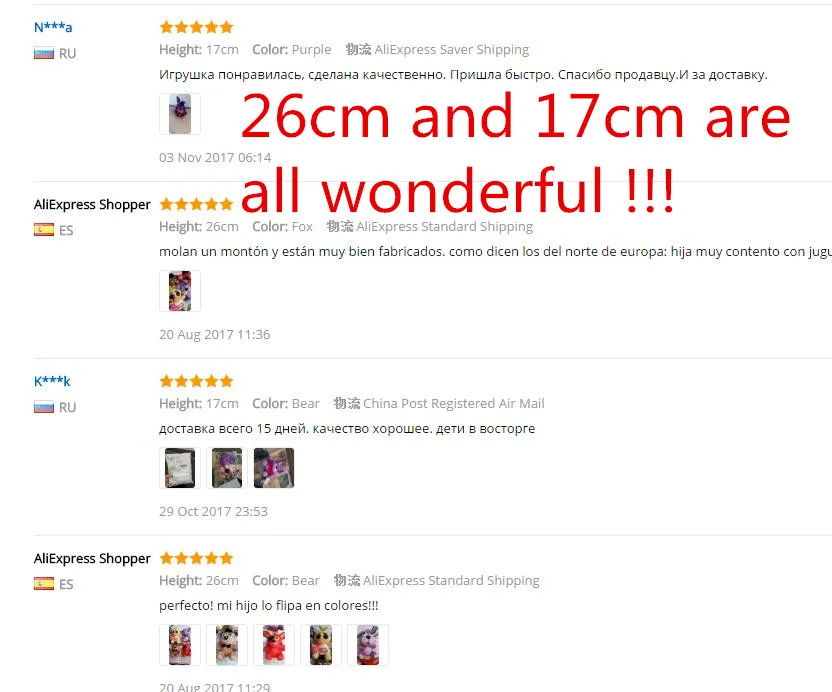Click the Russian flag icon under N***a
The image size is (832, 692).
click(44, 54)
